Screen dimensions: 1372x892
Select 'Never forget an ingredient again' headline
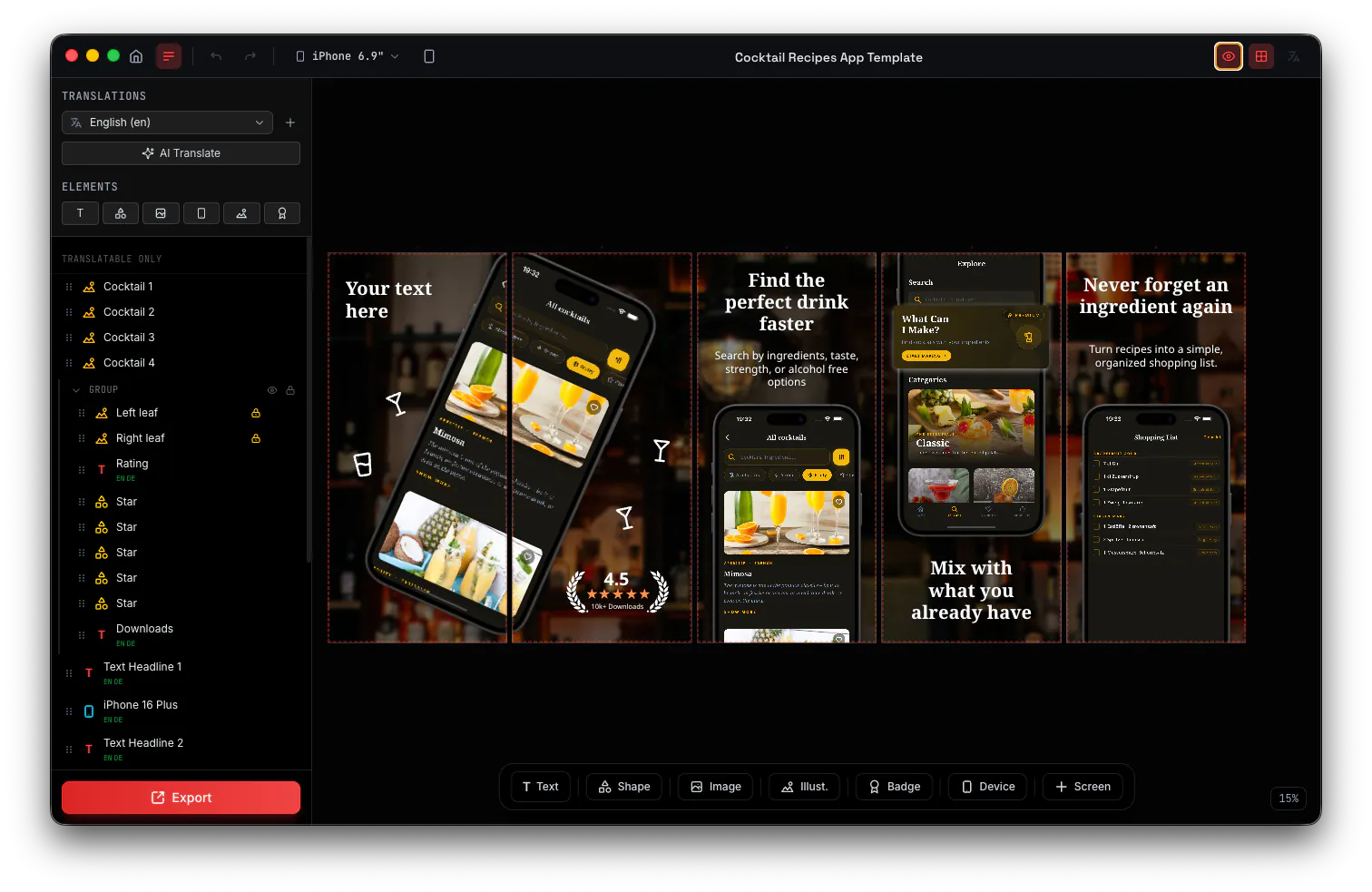click(1156, 296)
